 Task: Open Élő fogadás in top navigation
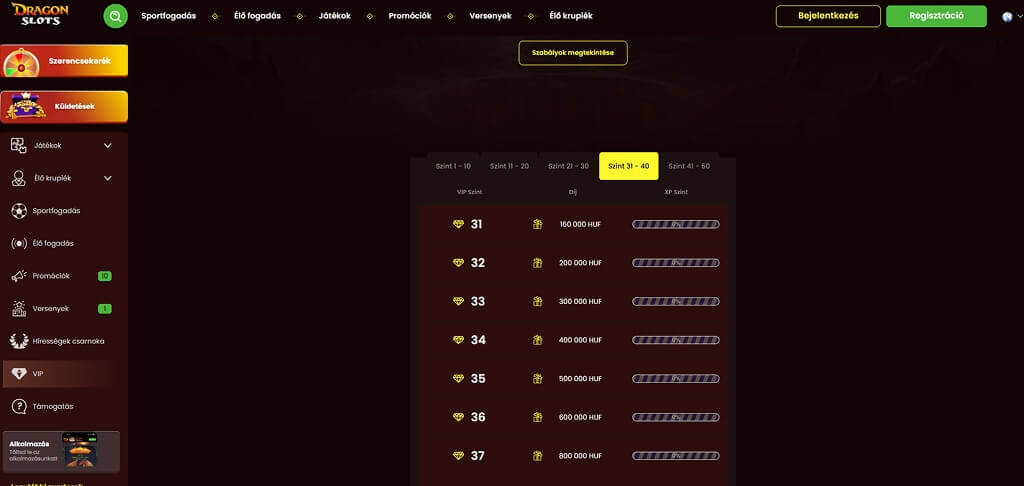point(257,16)
